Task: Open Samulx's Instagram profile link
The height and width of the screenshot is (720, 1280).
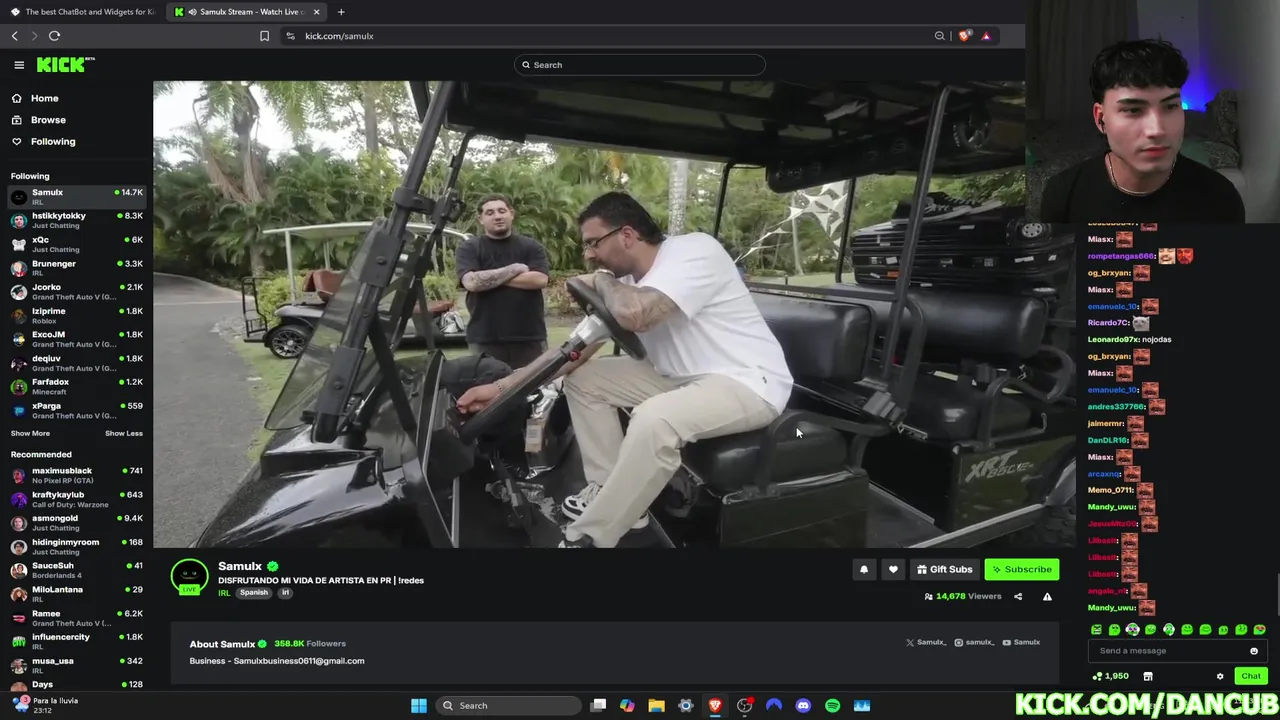Action: pyautogui.click(x=974, y=643)
